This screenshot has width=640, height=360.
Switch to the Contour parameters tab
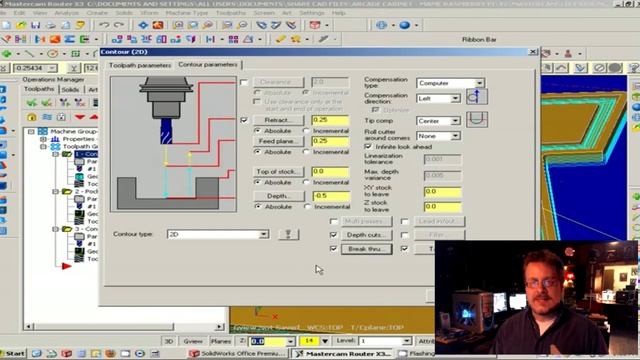coord(208,64)
